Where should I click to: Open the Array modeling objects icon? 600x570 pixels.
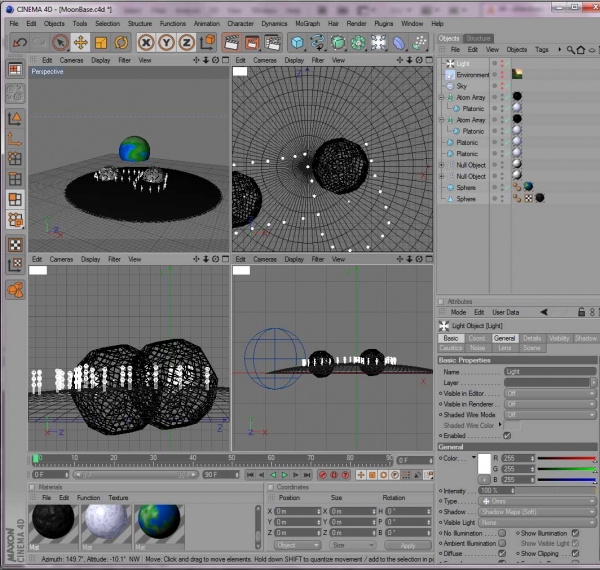coord(358,42)
